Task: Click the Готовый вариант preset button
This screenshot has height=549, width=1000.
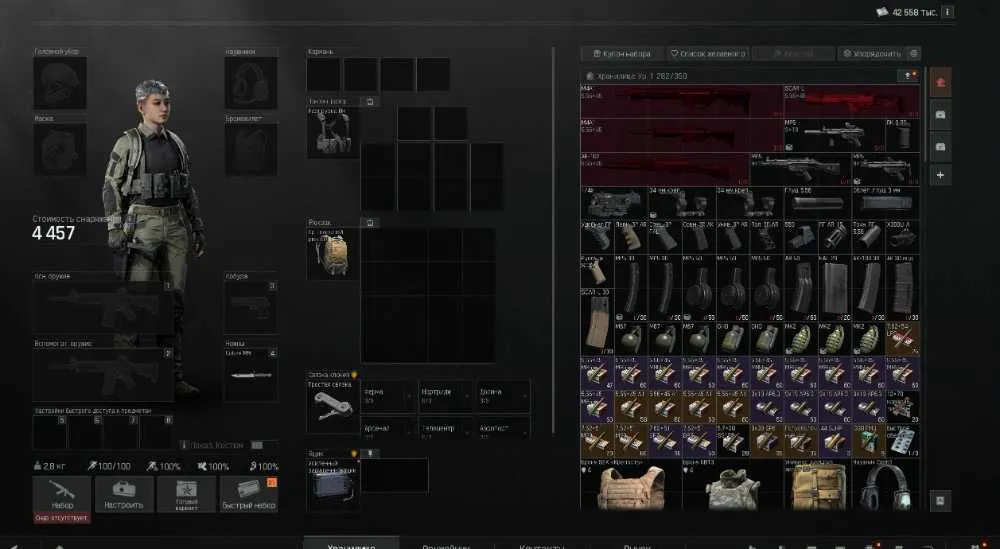Action: point(186,494)
